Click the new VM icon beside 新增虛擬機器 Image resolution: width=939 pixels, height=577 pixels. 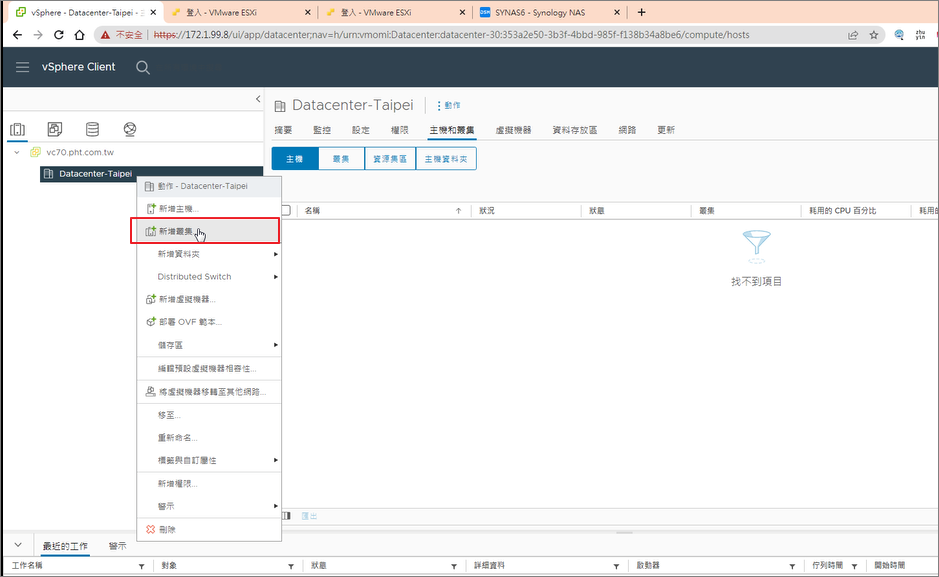click(x=150, y=299)
